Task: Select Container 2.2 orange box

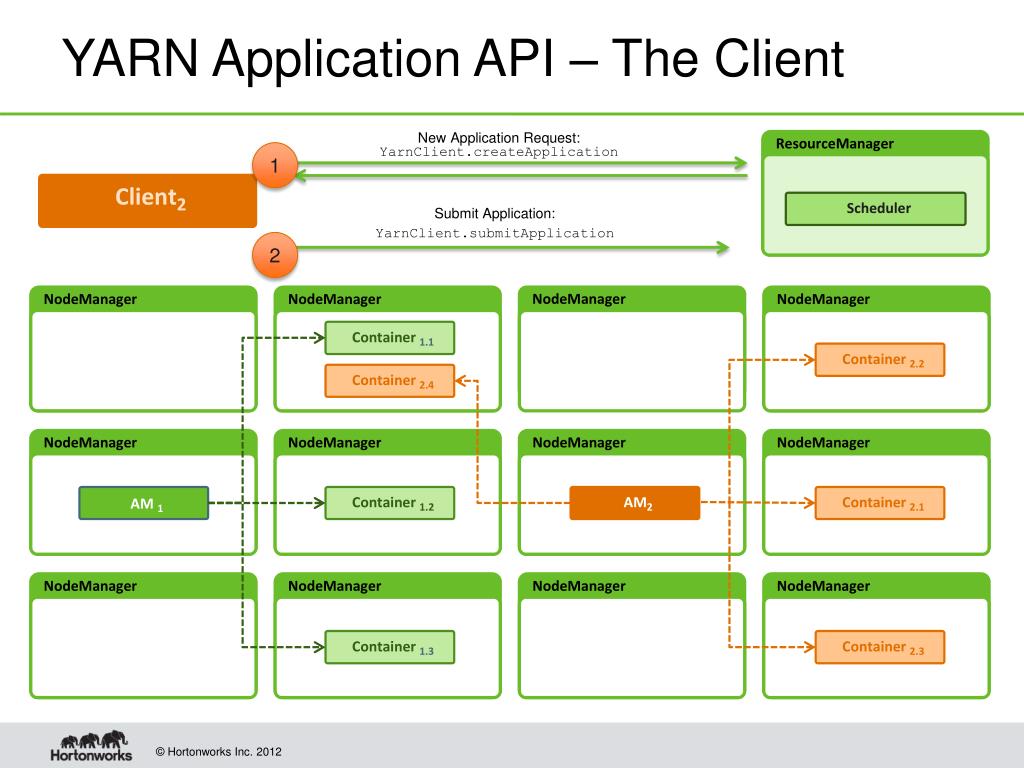Action: click(x=880, y=360)
